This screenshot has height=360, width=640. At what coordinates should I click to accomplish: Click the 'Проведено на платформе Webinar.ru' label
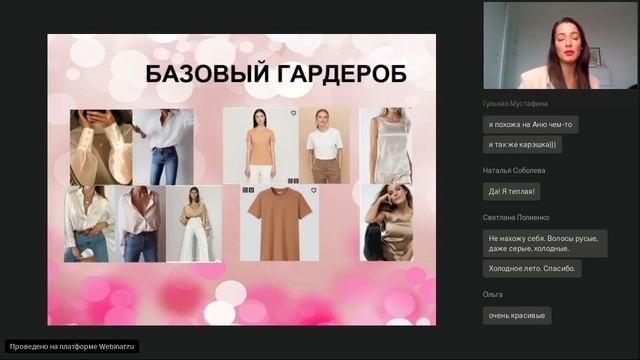click(x=72, y=347)
